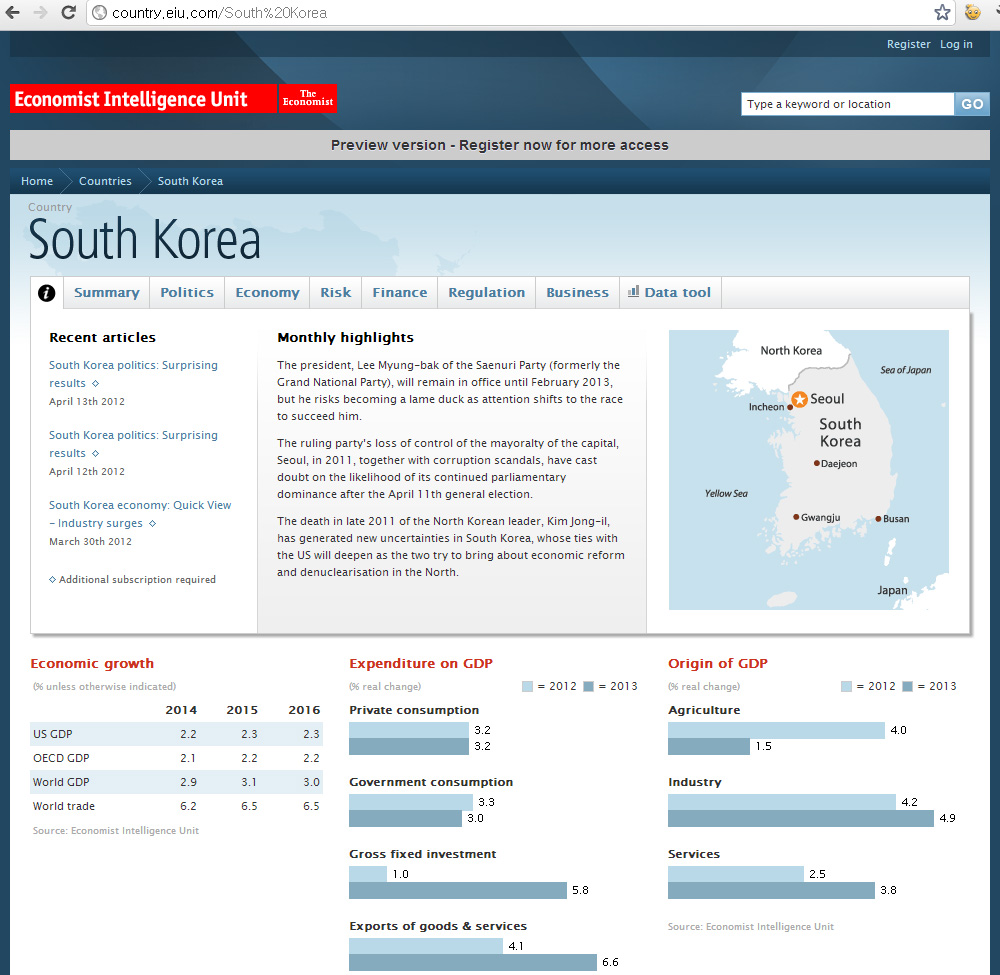
Task: Select the Economy tab
Action: click(x=267, y=293)
